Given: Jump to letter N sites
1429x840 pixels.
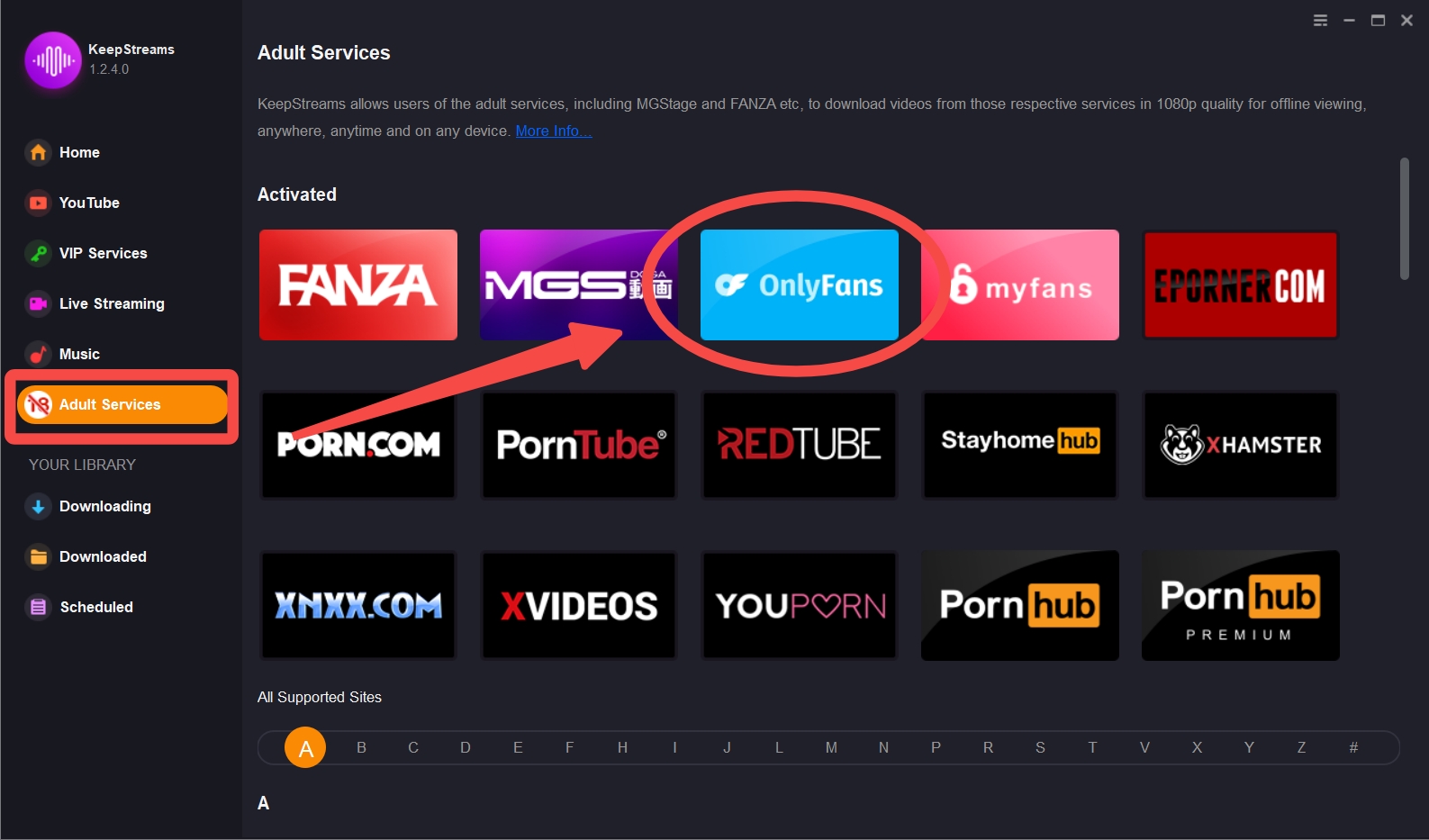Looking at the screenshot, I should (x=883, y=747).
